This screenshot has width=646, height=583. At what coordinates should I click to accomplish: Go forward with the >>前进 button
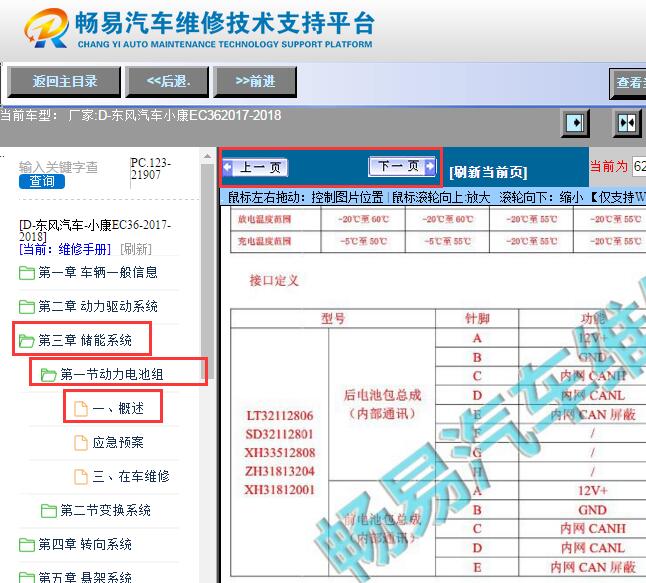255,82
